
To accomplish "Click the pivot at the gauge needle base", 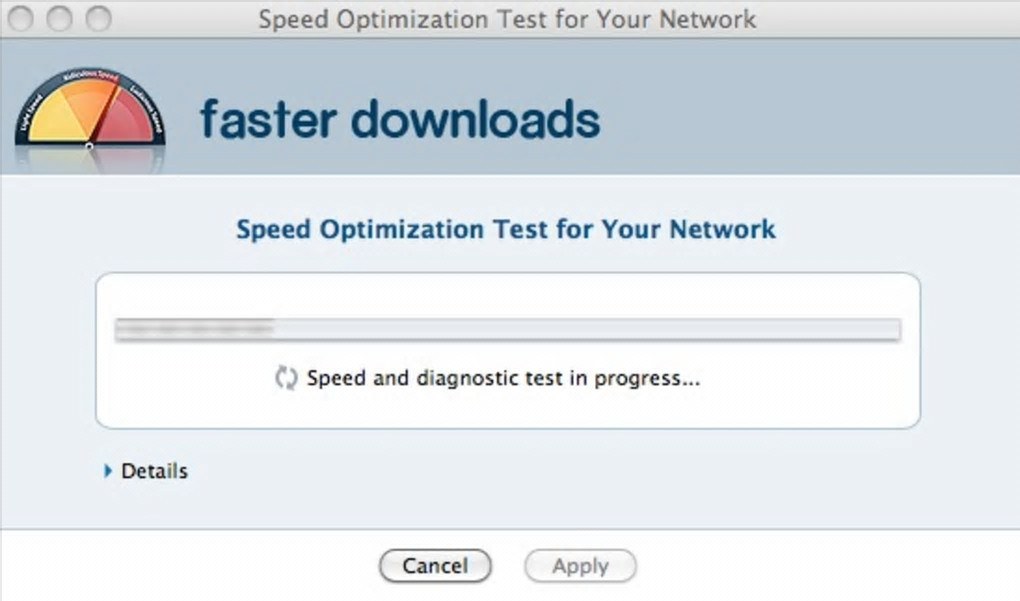I will [89, 146].
